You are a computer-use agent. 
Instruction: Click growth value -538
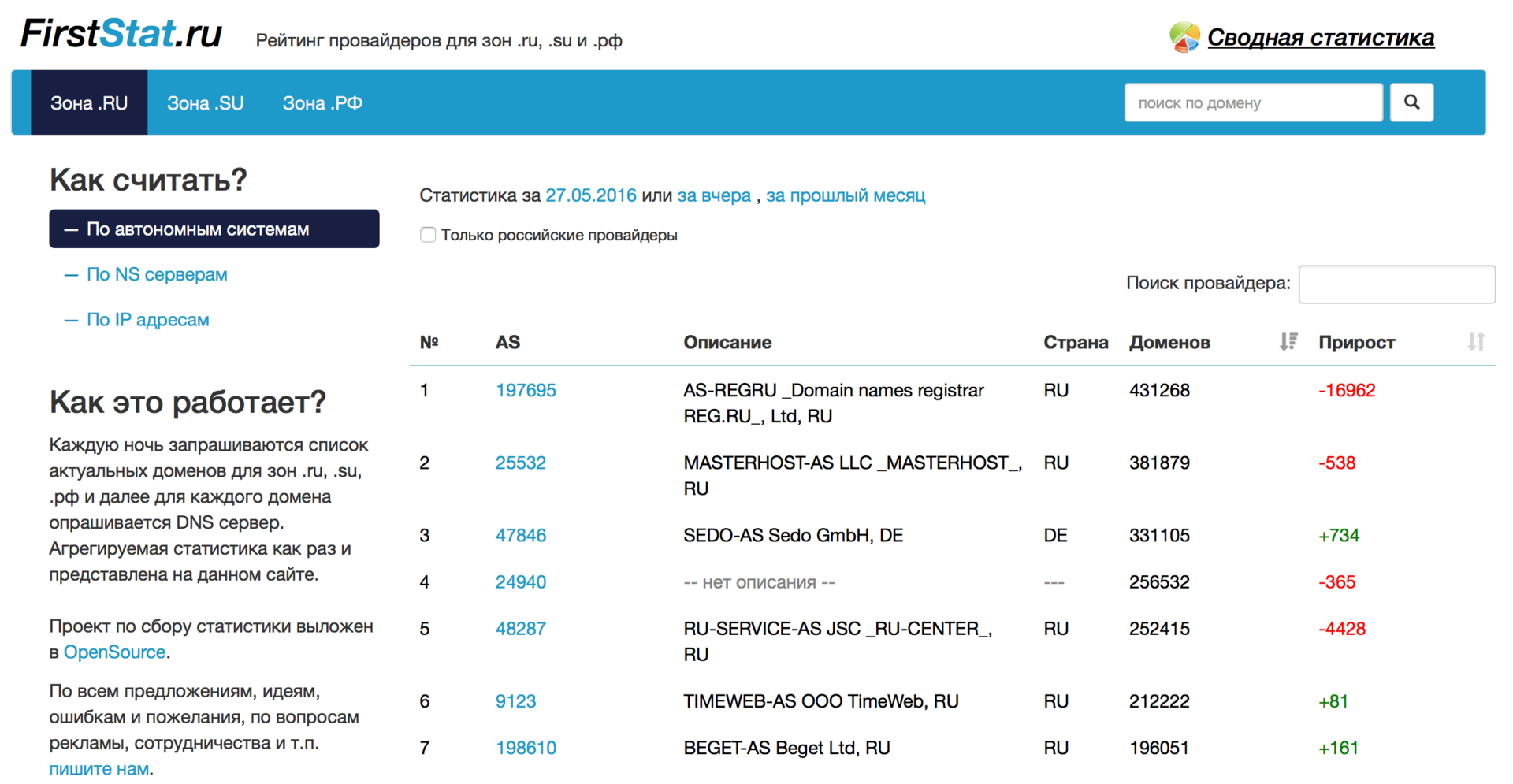1336,463
